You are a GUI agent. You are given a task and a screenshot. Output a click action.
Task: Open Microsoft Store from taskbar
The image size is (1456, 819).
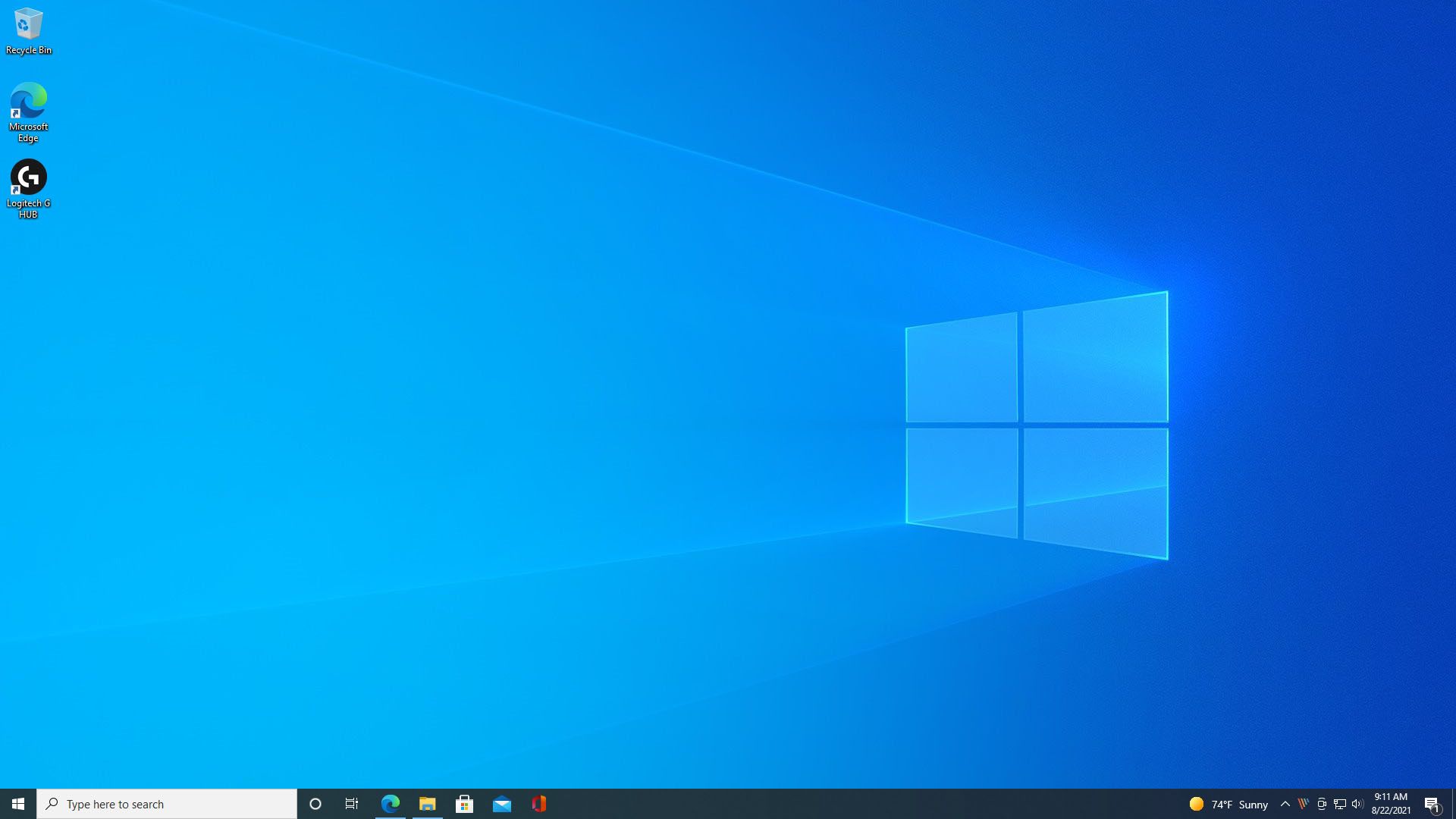(x=464, y=803)
